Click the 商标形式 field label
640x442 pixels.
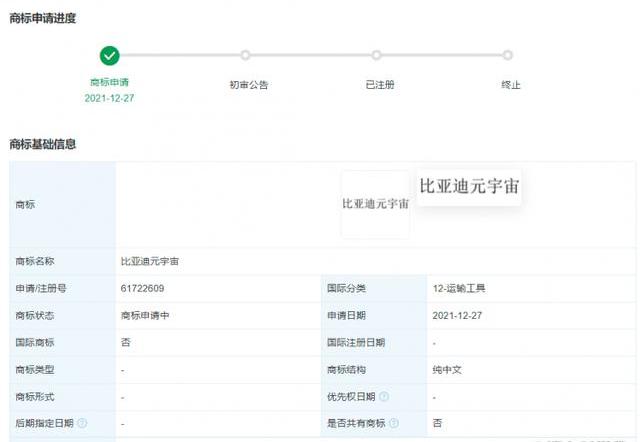pyautogui.click(x=35, y=397)
